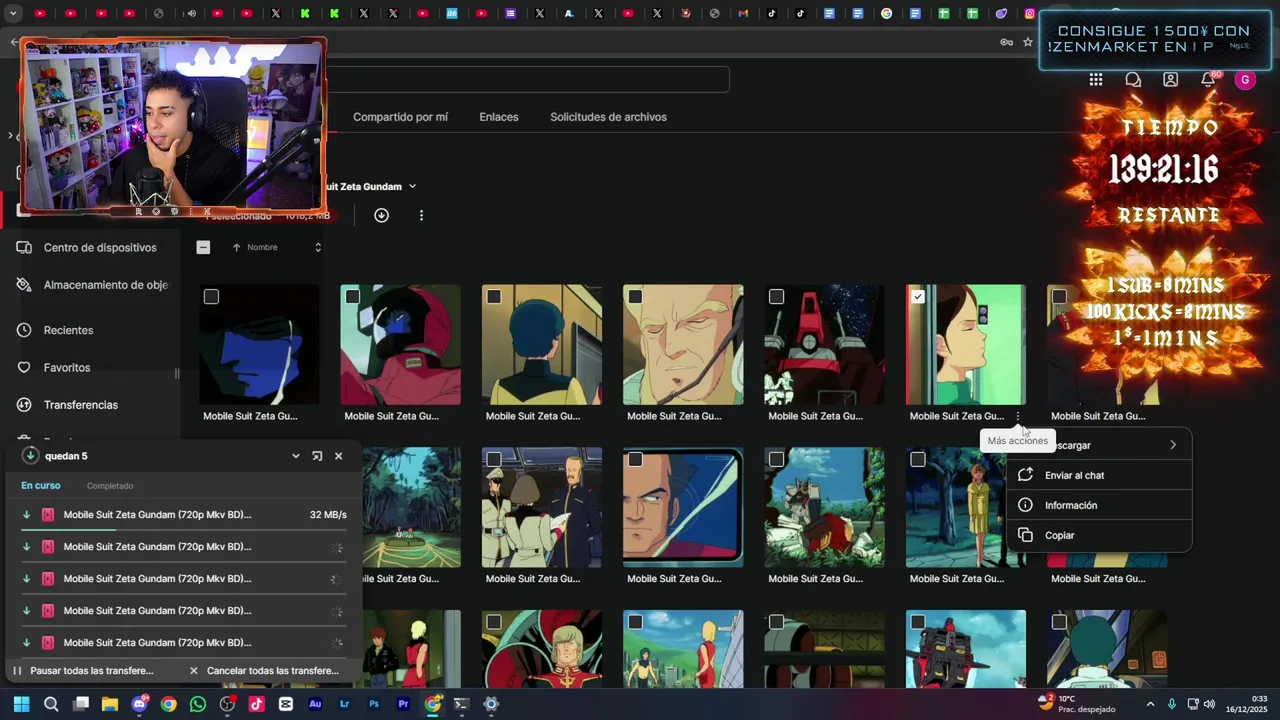Open Más acciones dots on selected file
The width and height of the screenshot is (1280, 720).
pos(1018,416)
